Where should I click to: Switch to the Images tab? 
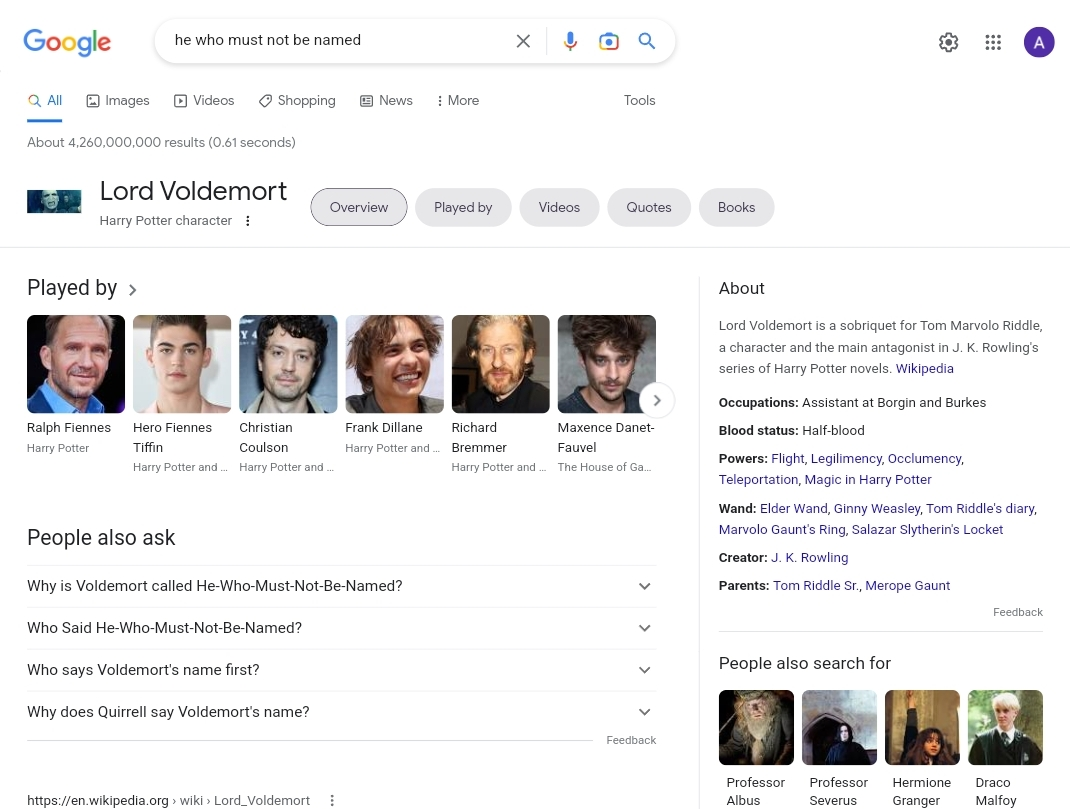118,101
